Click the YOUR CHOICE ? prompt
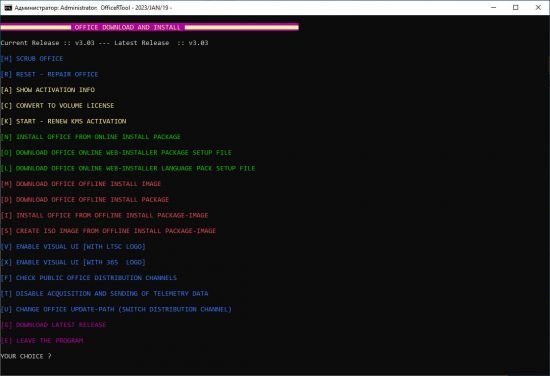This screenshot has height=376, width=550. tap(26, 356)
